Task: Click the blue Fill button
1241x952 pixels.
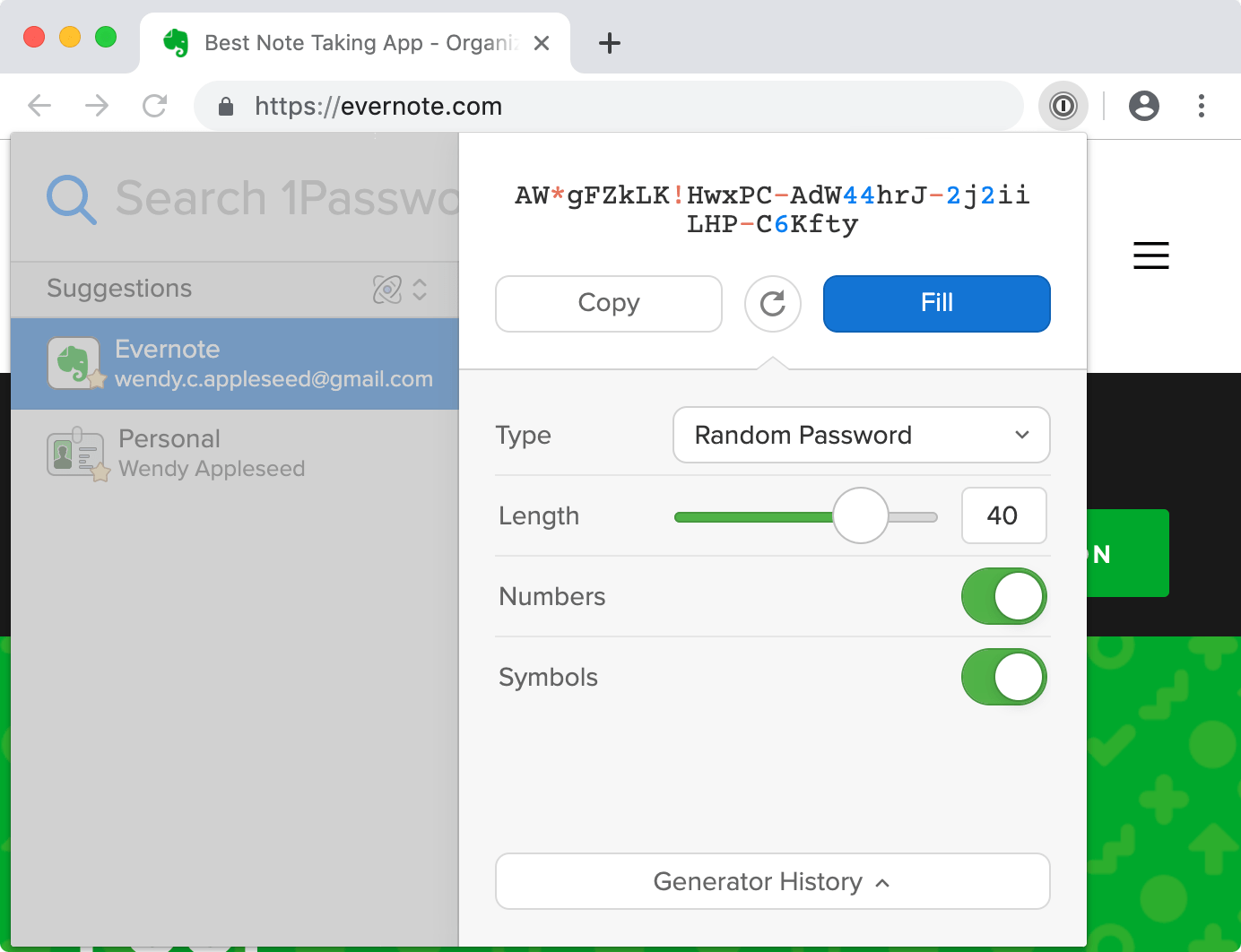Action: (937, 304)
